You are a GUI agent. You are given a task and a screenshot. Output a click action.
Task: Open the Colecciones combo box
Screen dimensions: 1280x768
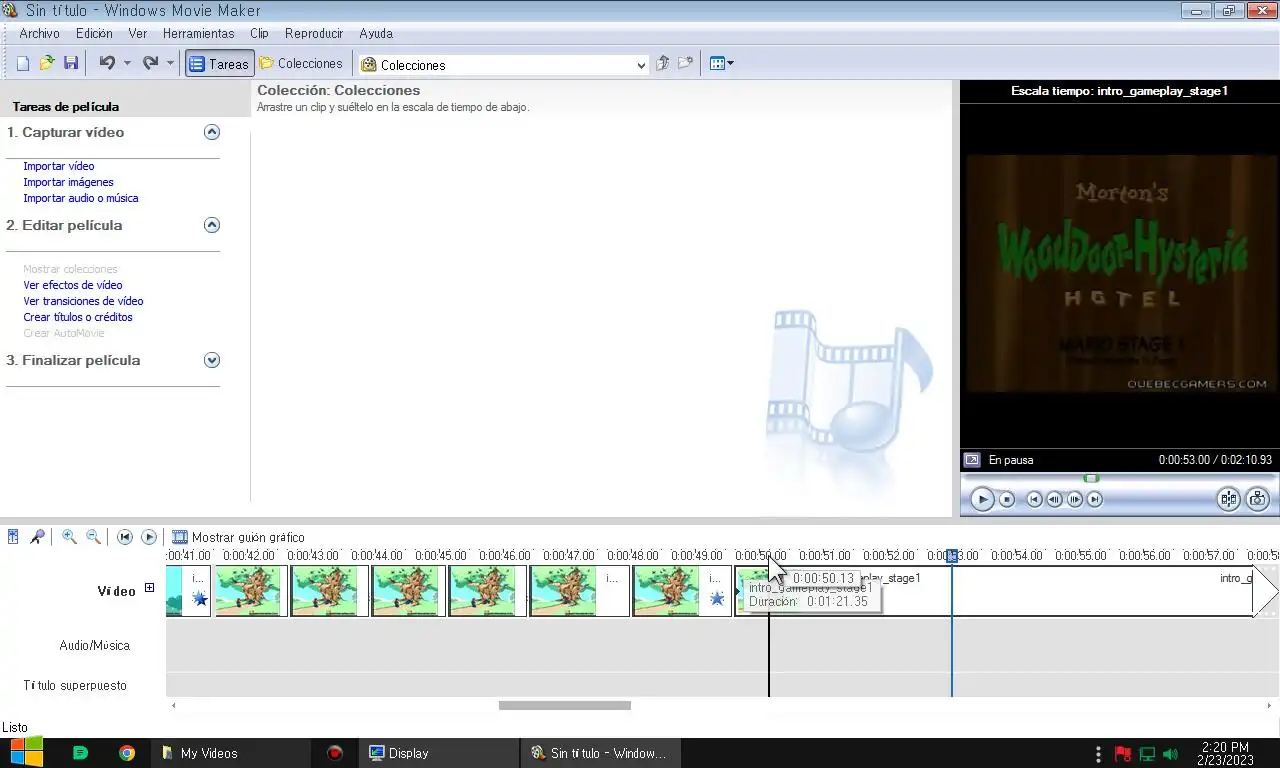click(x=504, y=64)
